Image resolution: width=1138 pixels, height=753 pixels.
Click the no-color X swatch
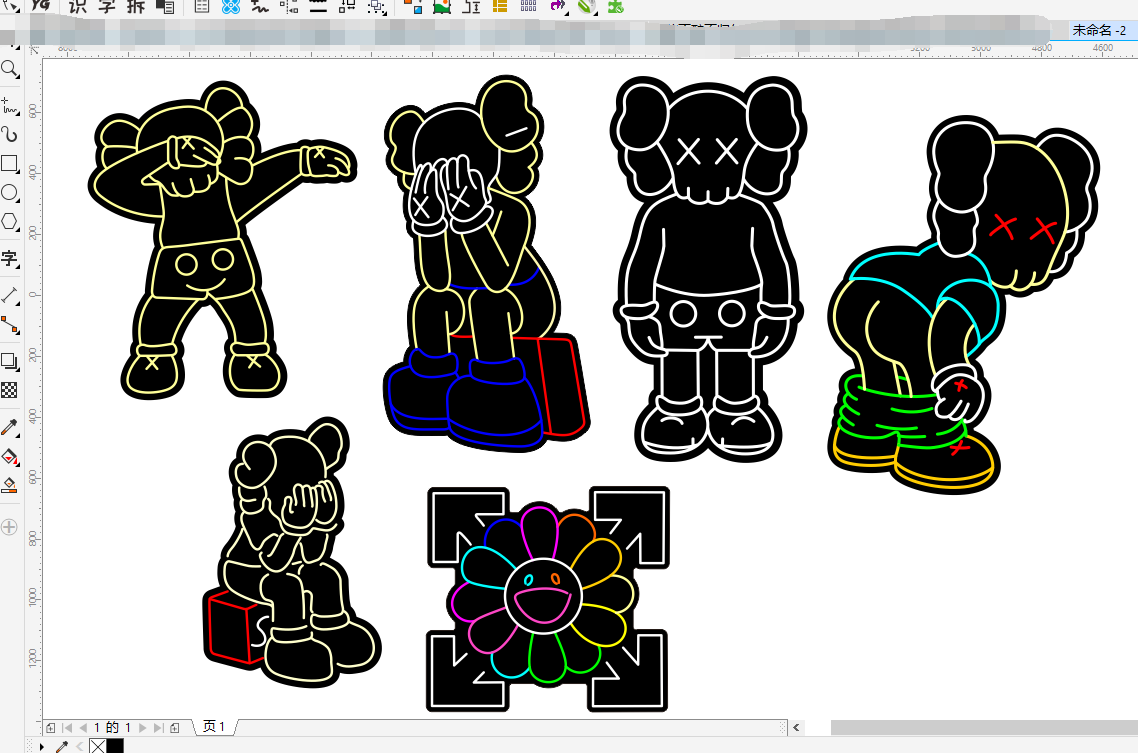pyautogui.click(x=97, y=746)
